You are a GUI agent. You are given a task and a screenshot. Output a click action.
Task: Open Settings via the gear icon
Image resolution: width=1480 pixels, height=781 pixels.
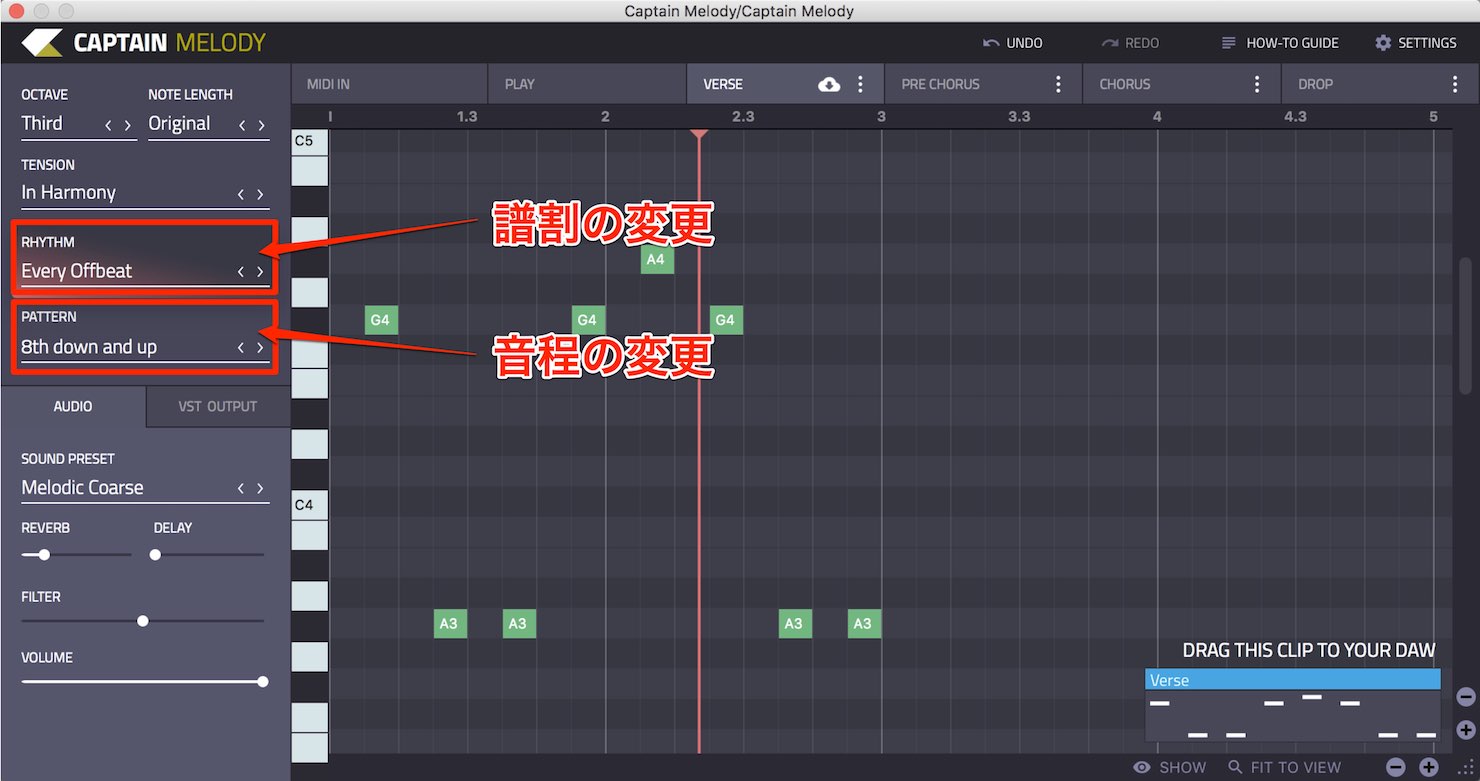point(1383,43)
